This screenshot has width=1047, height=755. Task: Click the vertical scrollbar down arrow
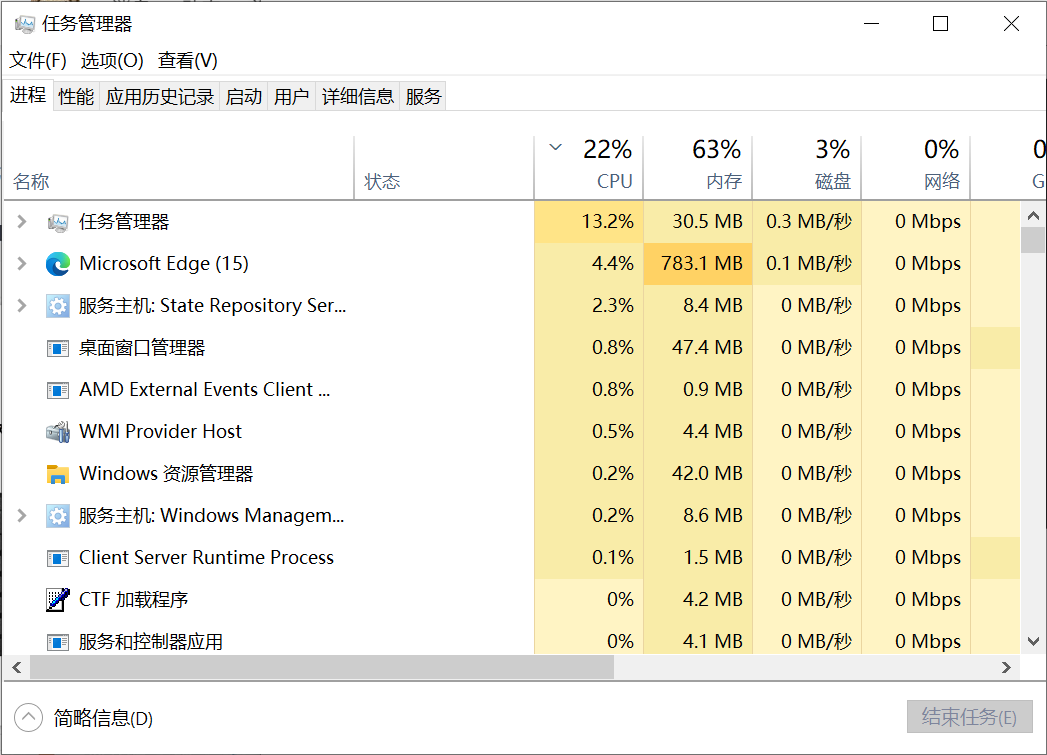click(x=1033, y=640)
